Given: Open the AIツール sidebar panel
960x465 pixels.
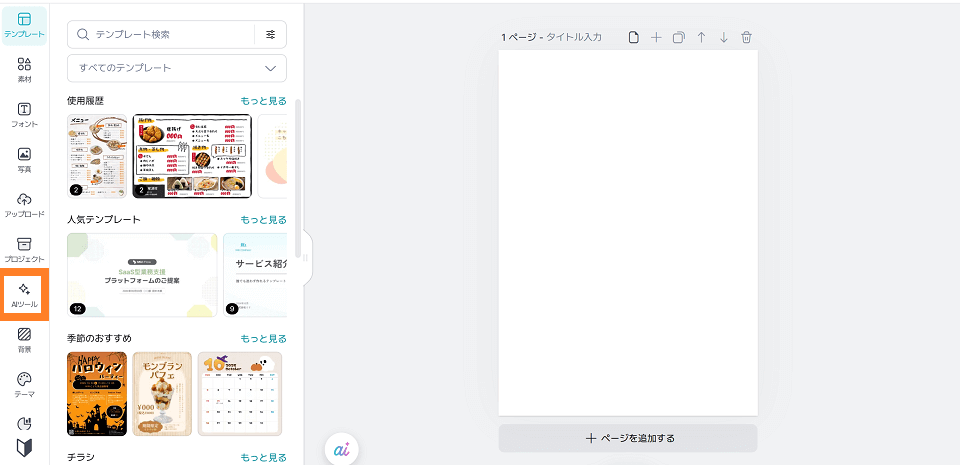Looking at the screenshot, I should tap(24, 294).
